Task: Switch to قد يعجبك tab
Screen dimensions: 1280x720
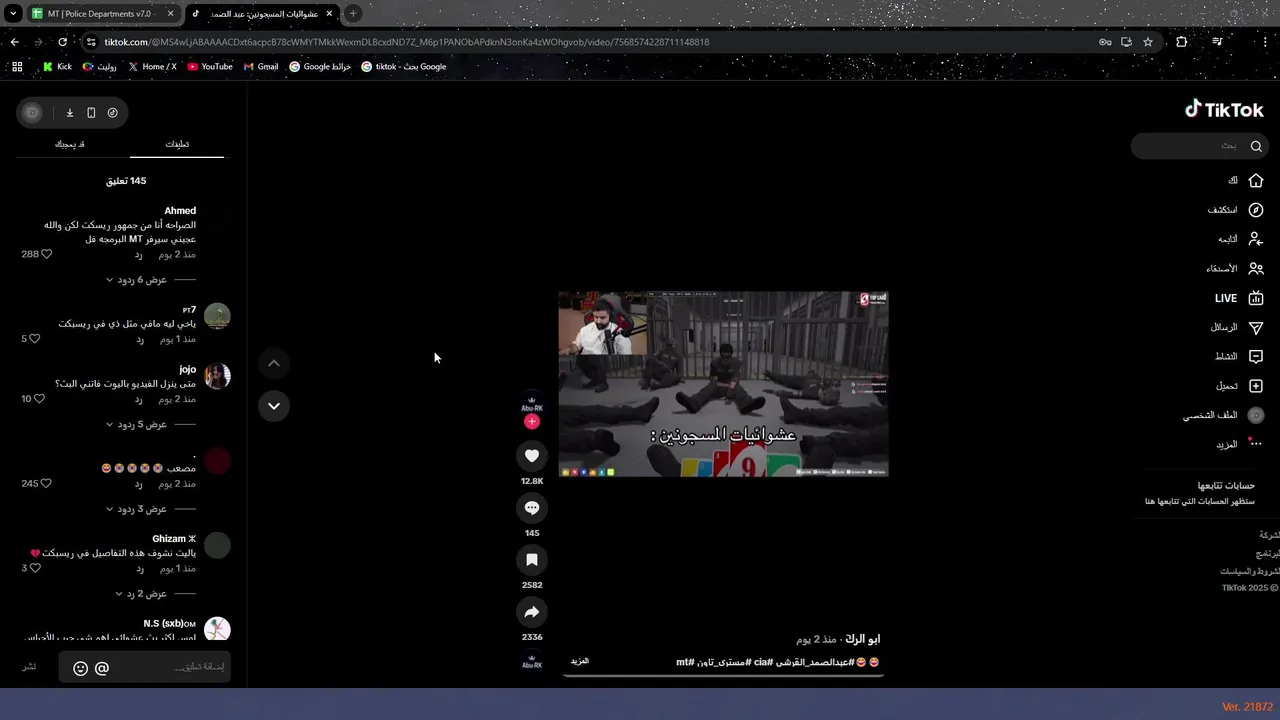Action: tap(70, 144)
